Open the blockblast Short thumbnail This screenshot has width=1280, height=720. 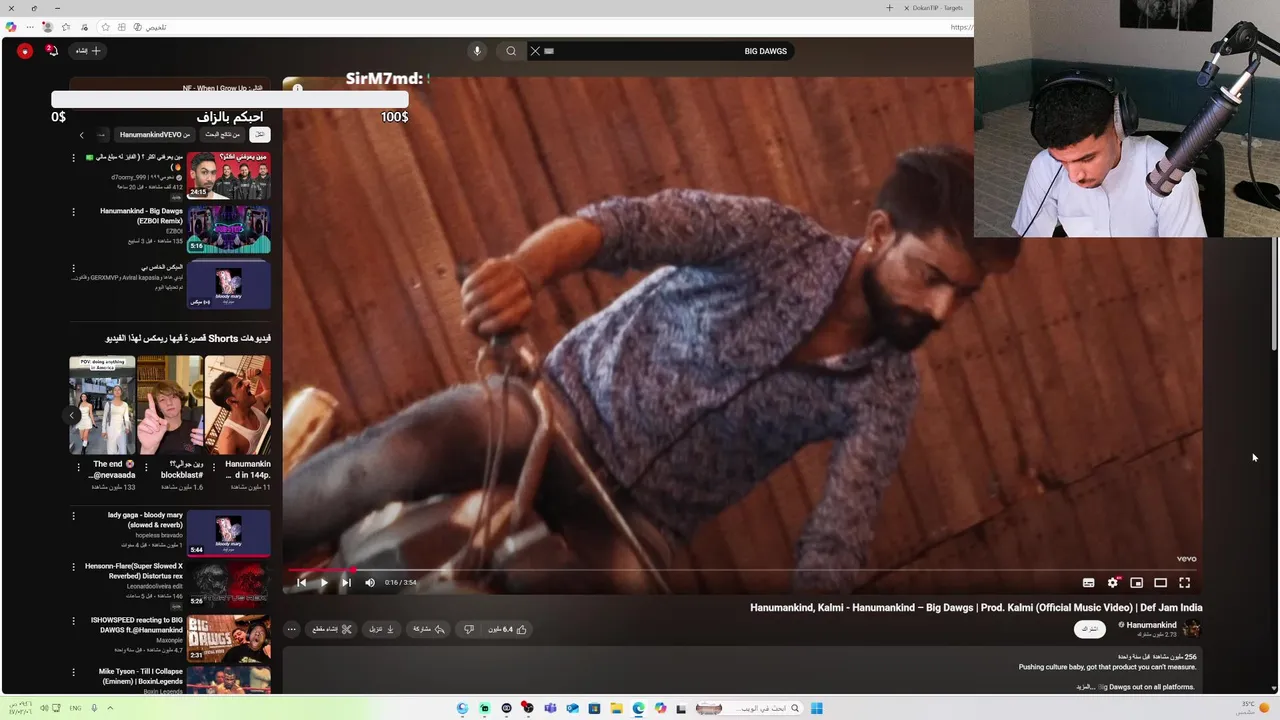pos(170,405)
